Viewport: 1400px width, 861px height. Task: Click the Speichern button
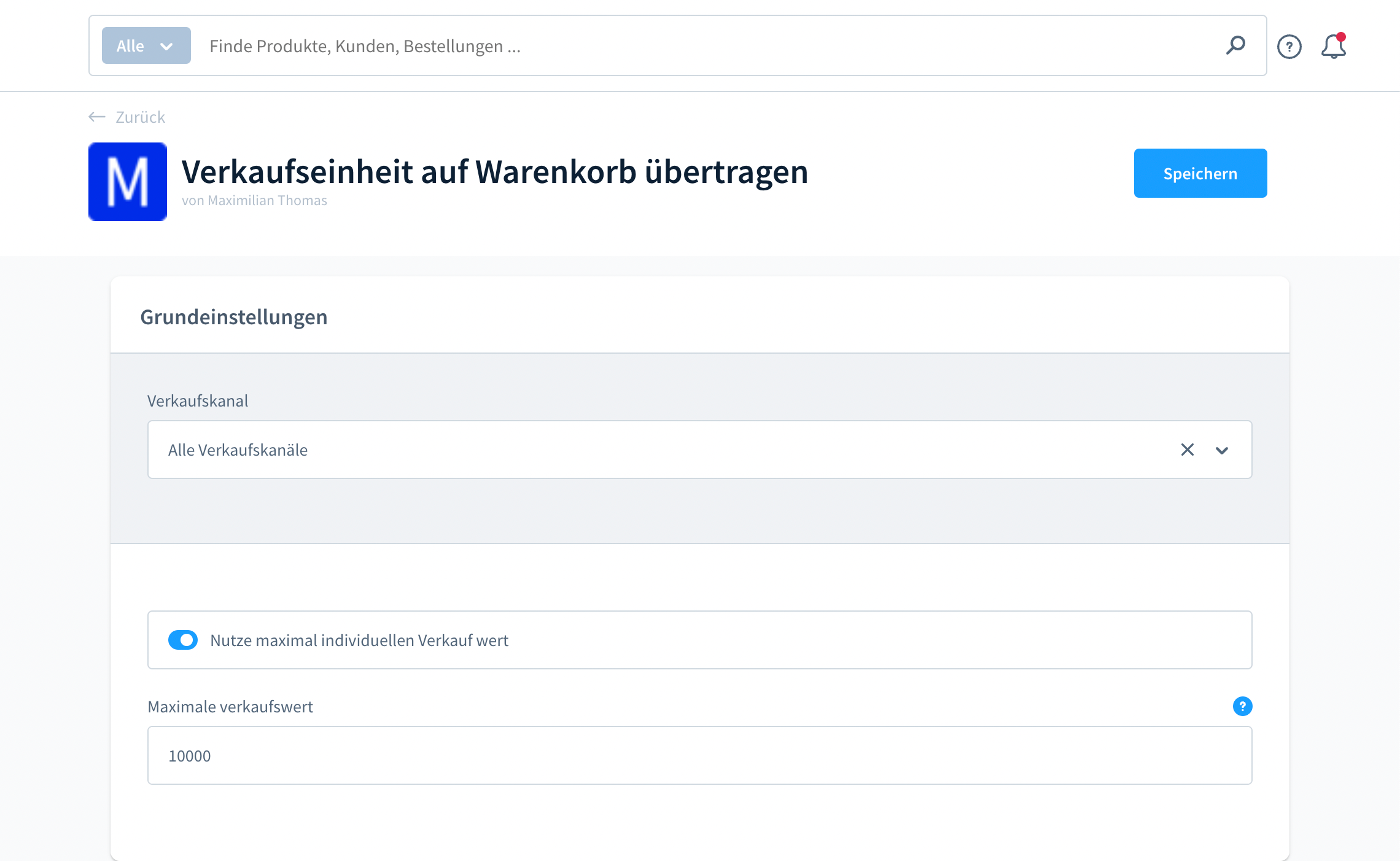(1200, 173)
